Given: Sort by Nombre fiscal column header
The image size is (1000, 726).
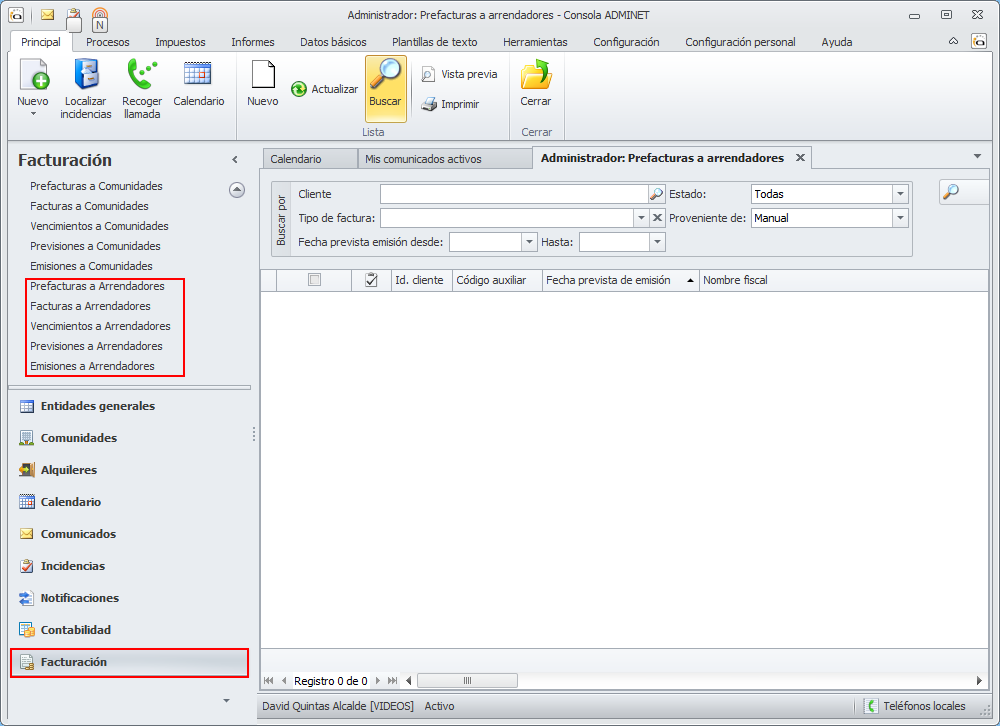Looking at the screenshot, I should [844, 280].
